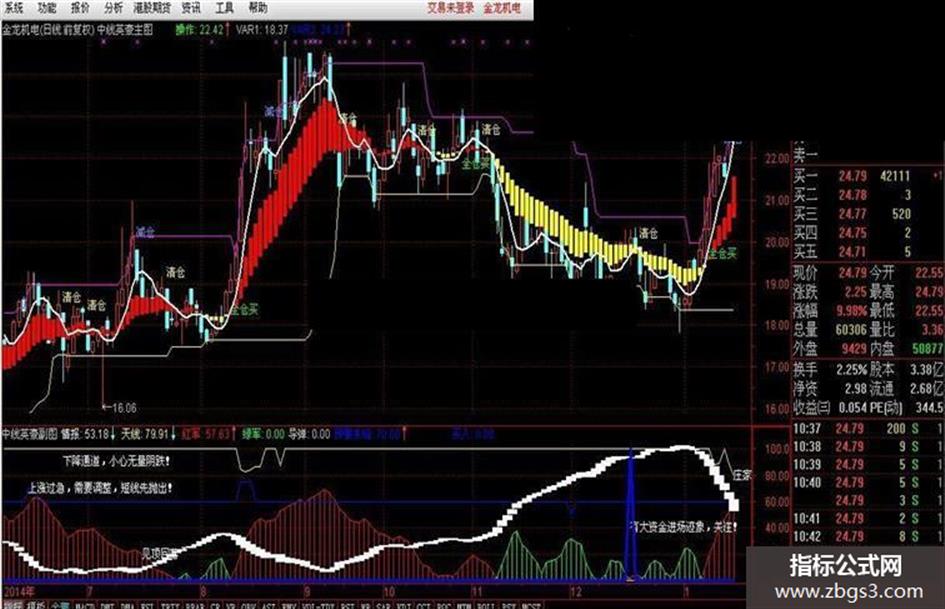Click the 10:41 trade tick row
The width and height of the screenshot is (945, 609).
pos(868,519)
